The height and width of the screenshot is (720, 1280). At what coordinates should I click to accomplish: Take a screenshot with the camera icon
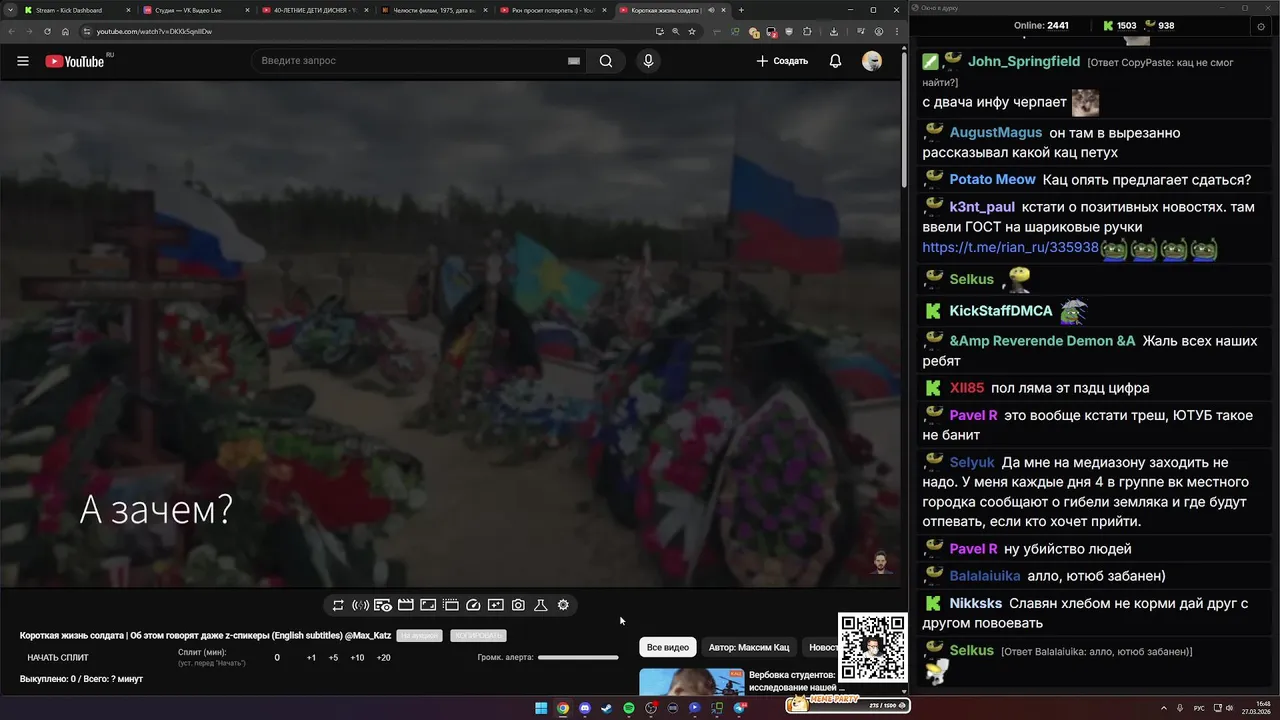pos(518,605)
